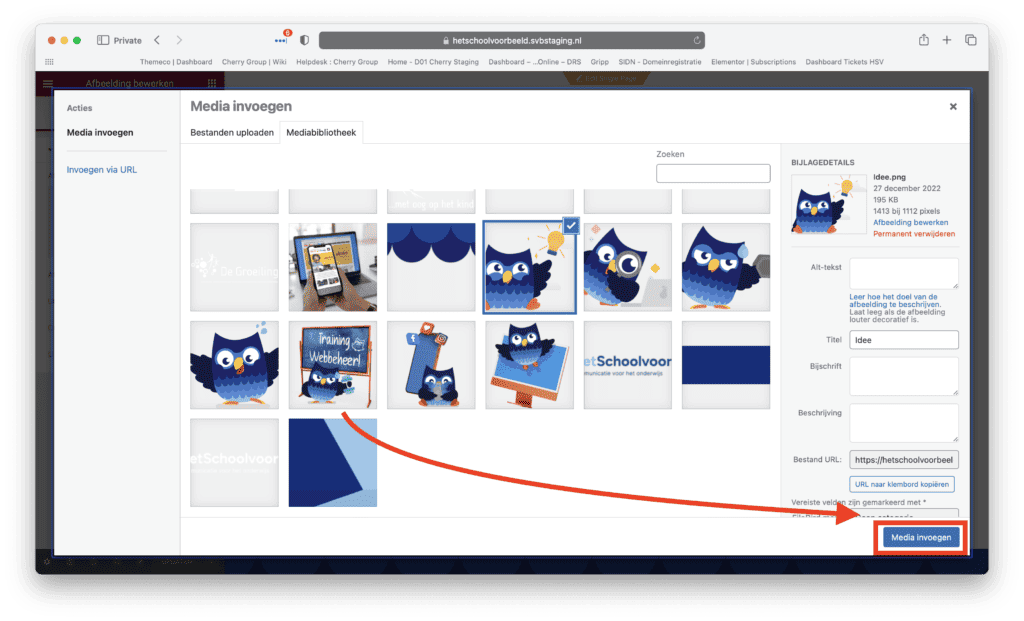The height and width of the screenshot is (621, 1024).
Task: Open extension icon with red badge
Action: click(282, 40)
